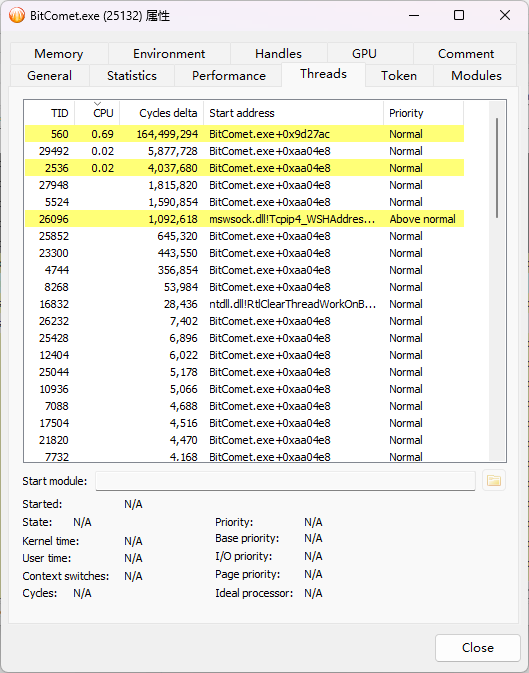Select thread row with TID 7088

(244, 406)
